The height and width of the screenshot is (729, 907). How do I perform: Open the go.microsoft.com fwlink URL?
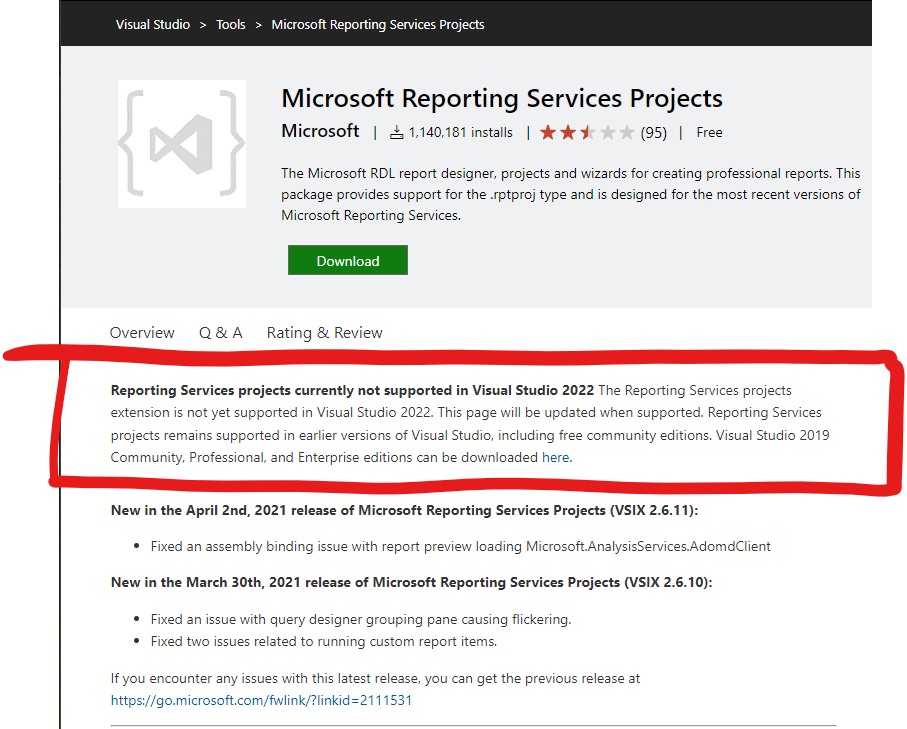click(261, 701)
